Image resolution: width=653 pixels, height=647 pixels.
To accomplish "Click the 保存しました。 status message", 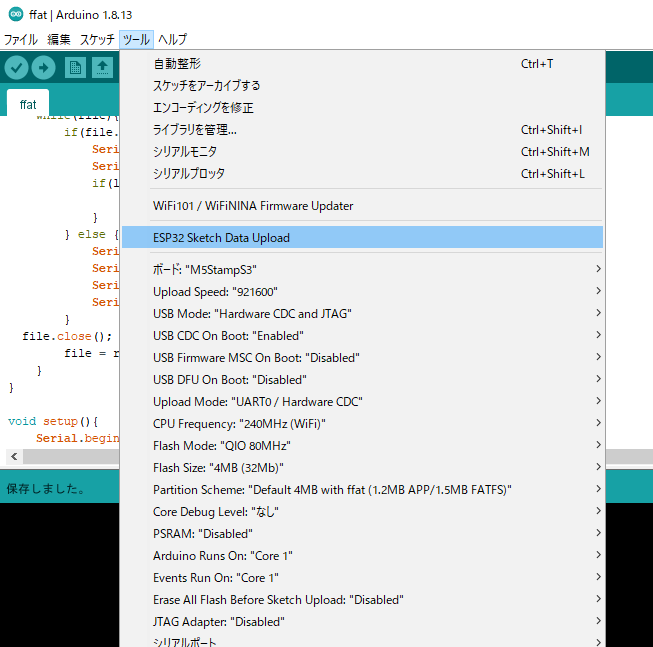I will tap(46, 488).
